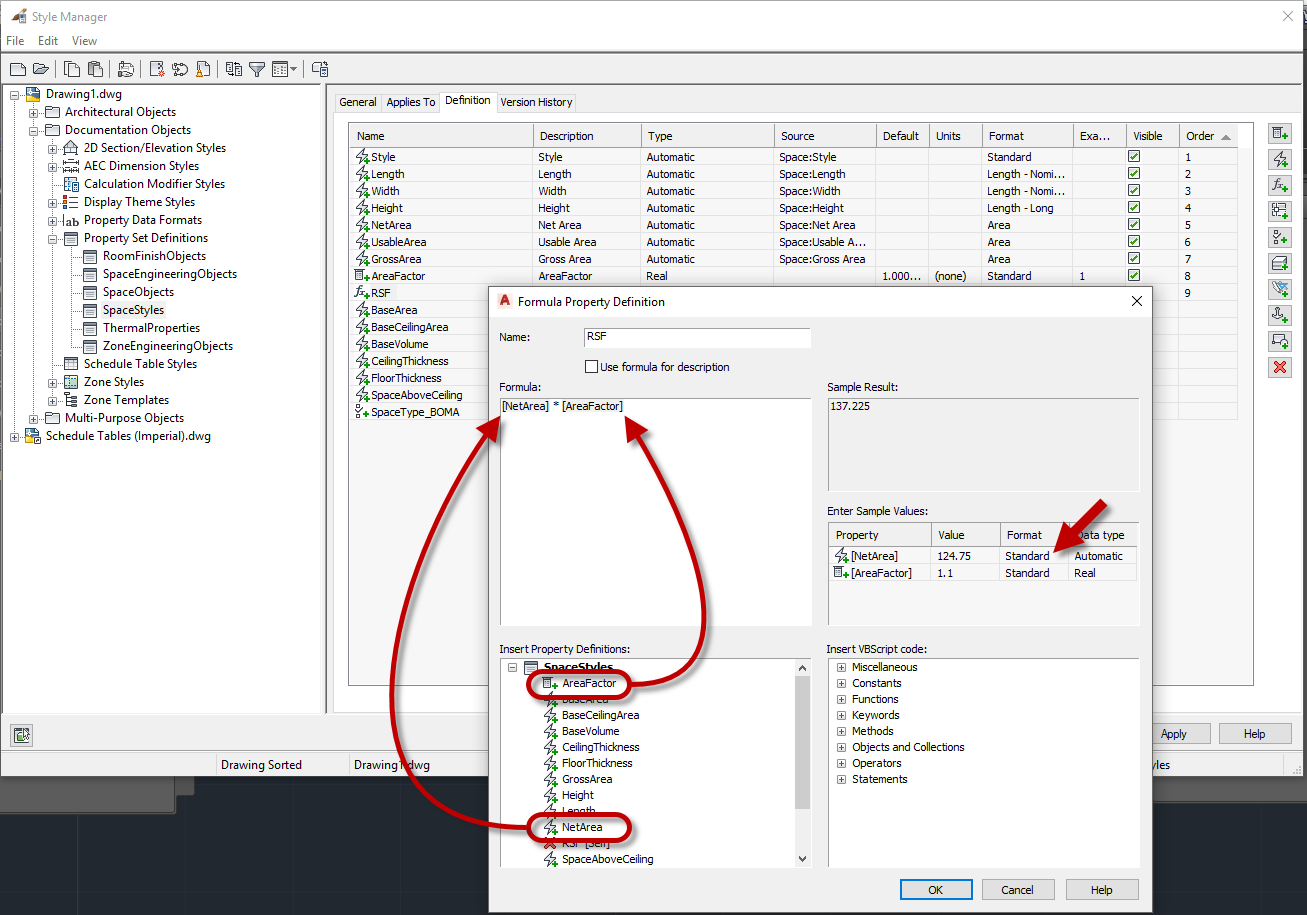This screenshot has width=1307, height=915.
Task: Open the Edit menu
Action: (46, 41)
